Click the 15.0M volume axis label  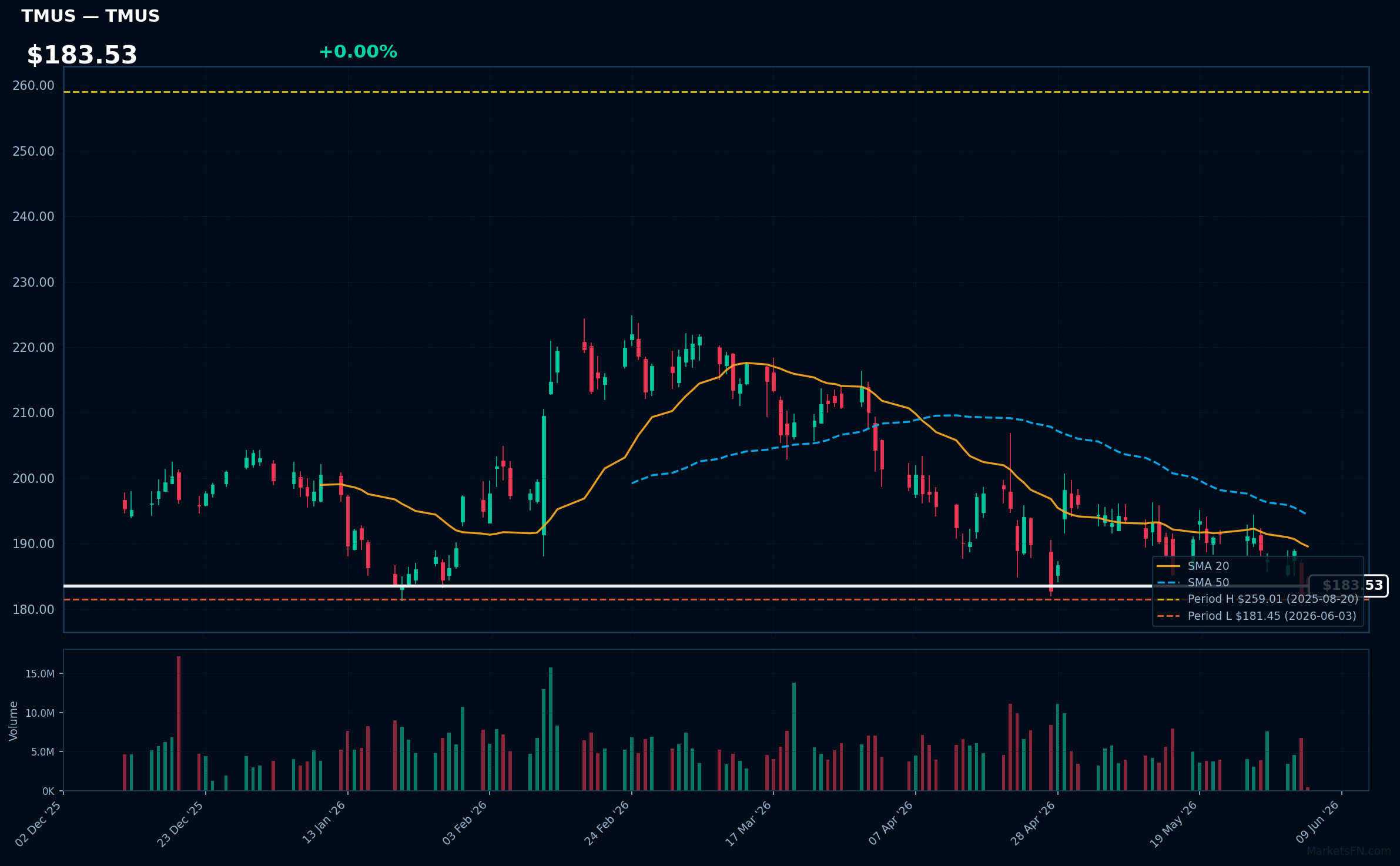[40, 674]
